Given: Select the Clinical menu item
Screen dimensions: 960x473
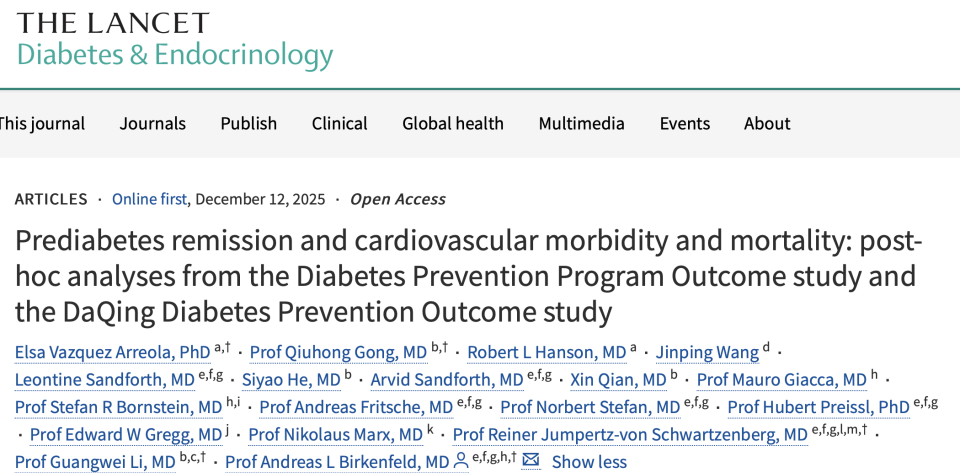Looking at the screenshot, I should click(x=340, y=123).
